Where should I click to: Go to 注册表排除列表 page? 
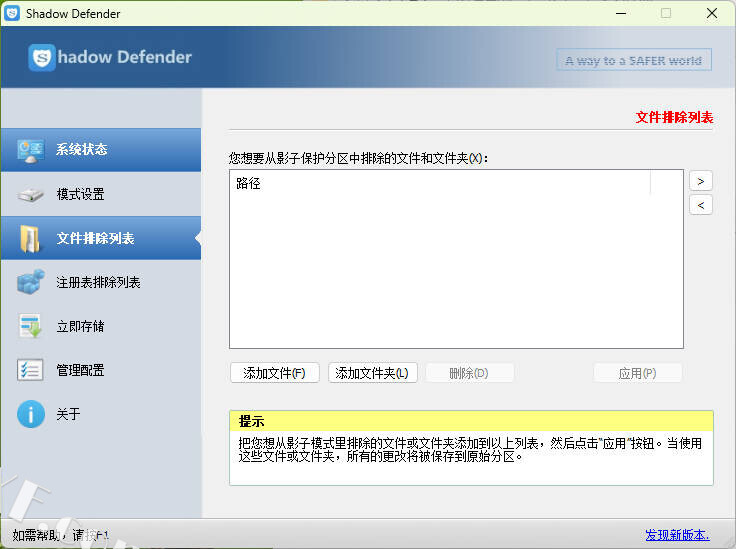(101, 282)
